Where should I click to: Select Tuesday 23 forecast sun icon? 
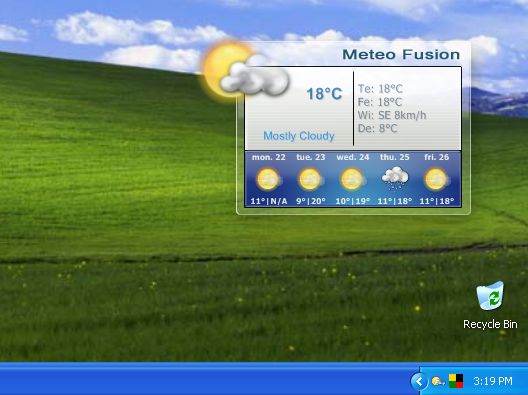tap(310, 179)
